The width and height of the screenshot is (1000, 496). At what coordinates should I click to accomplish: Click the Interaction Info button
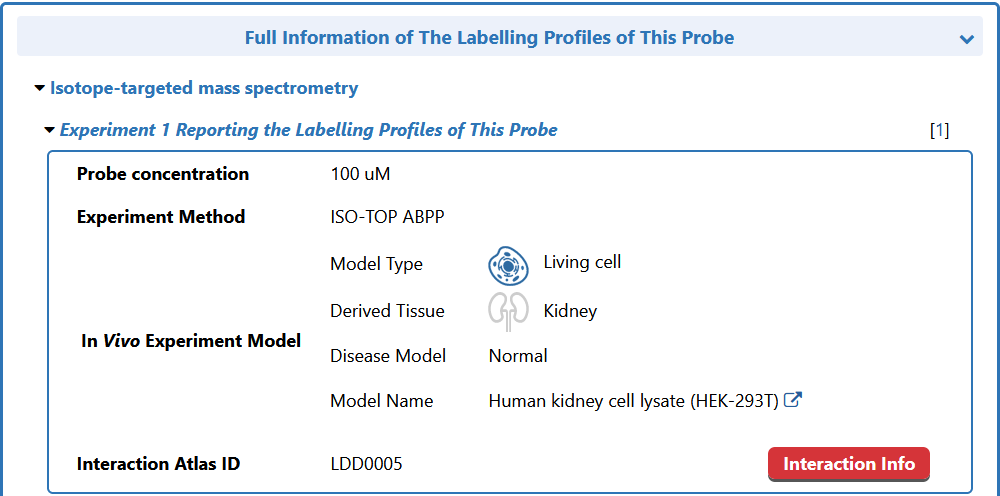click(848, 464)
